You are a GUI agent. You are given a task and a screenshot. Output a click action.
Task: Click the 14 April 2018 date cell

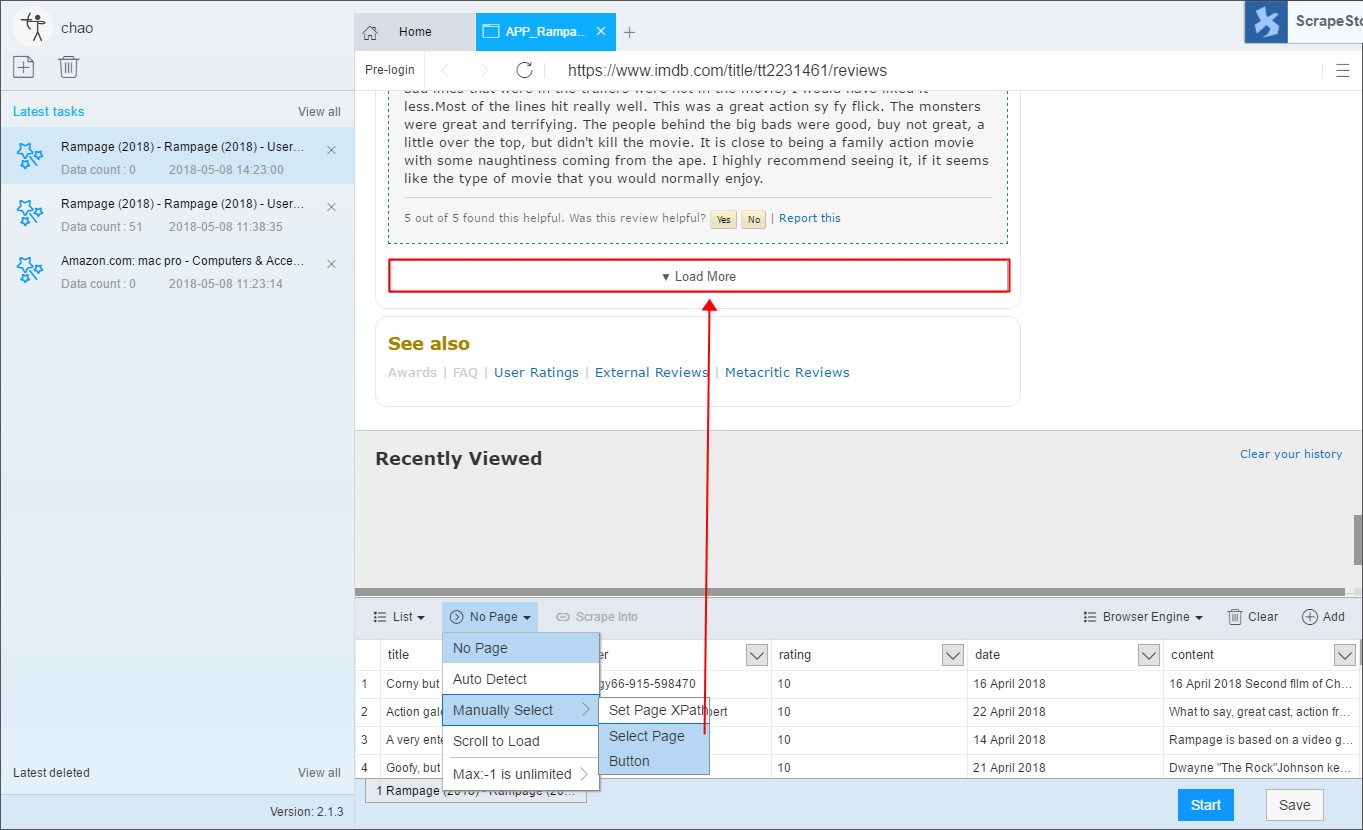click(1065, 740)
